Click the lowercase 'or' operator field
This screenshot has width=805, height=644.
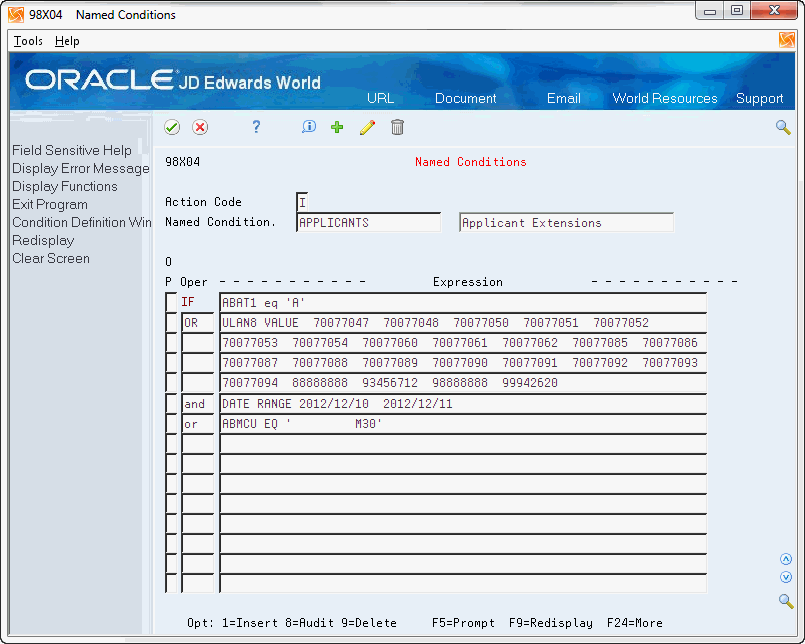(198, 424)
